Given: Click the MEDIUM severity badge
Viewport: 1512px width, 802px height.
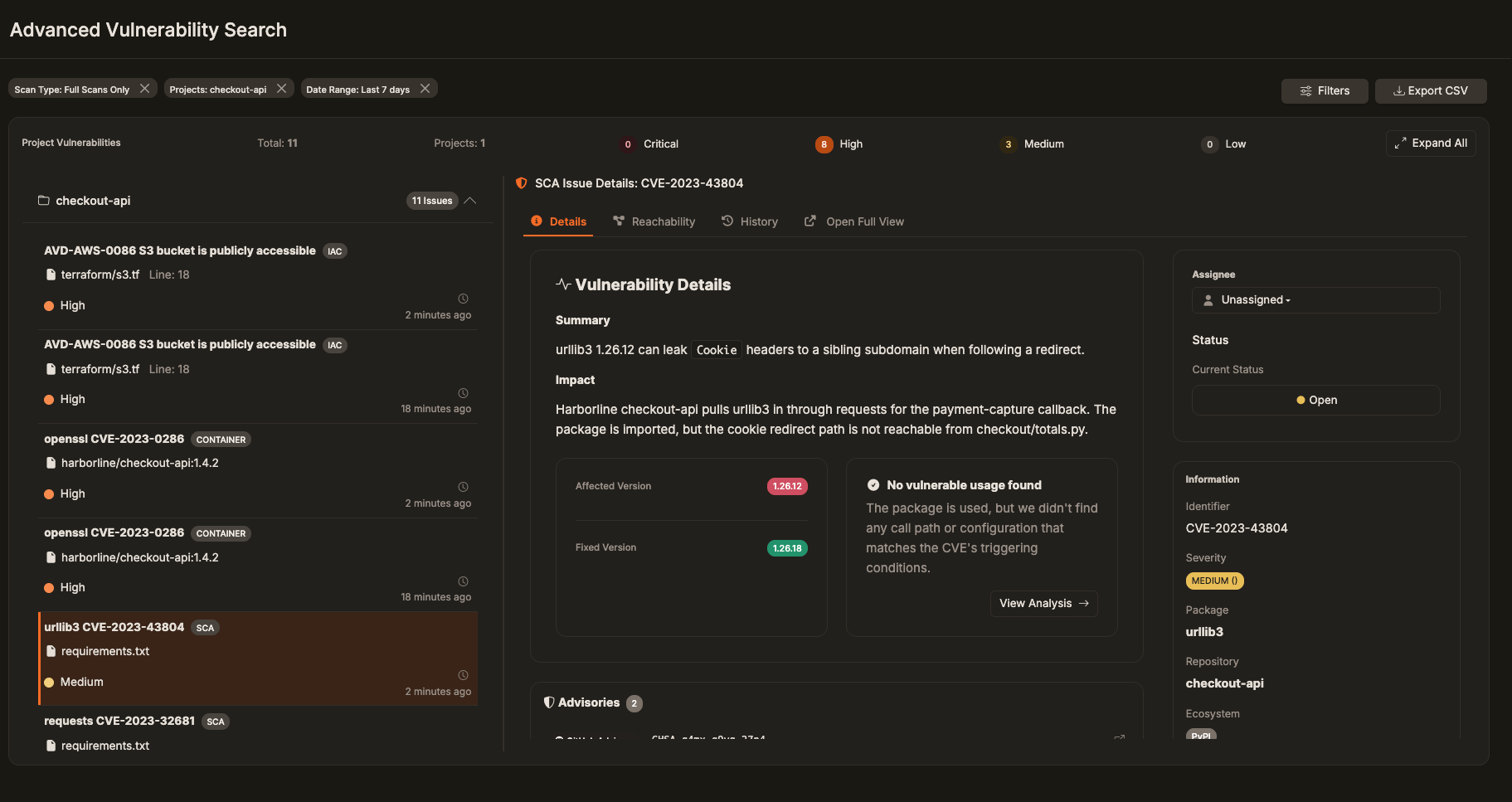Looking at the screenshot, I should point(1214,581).
